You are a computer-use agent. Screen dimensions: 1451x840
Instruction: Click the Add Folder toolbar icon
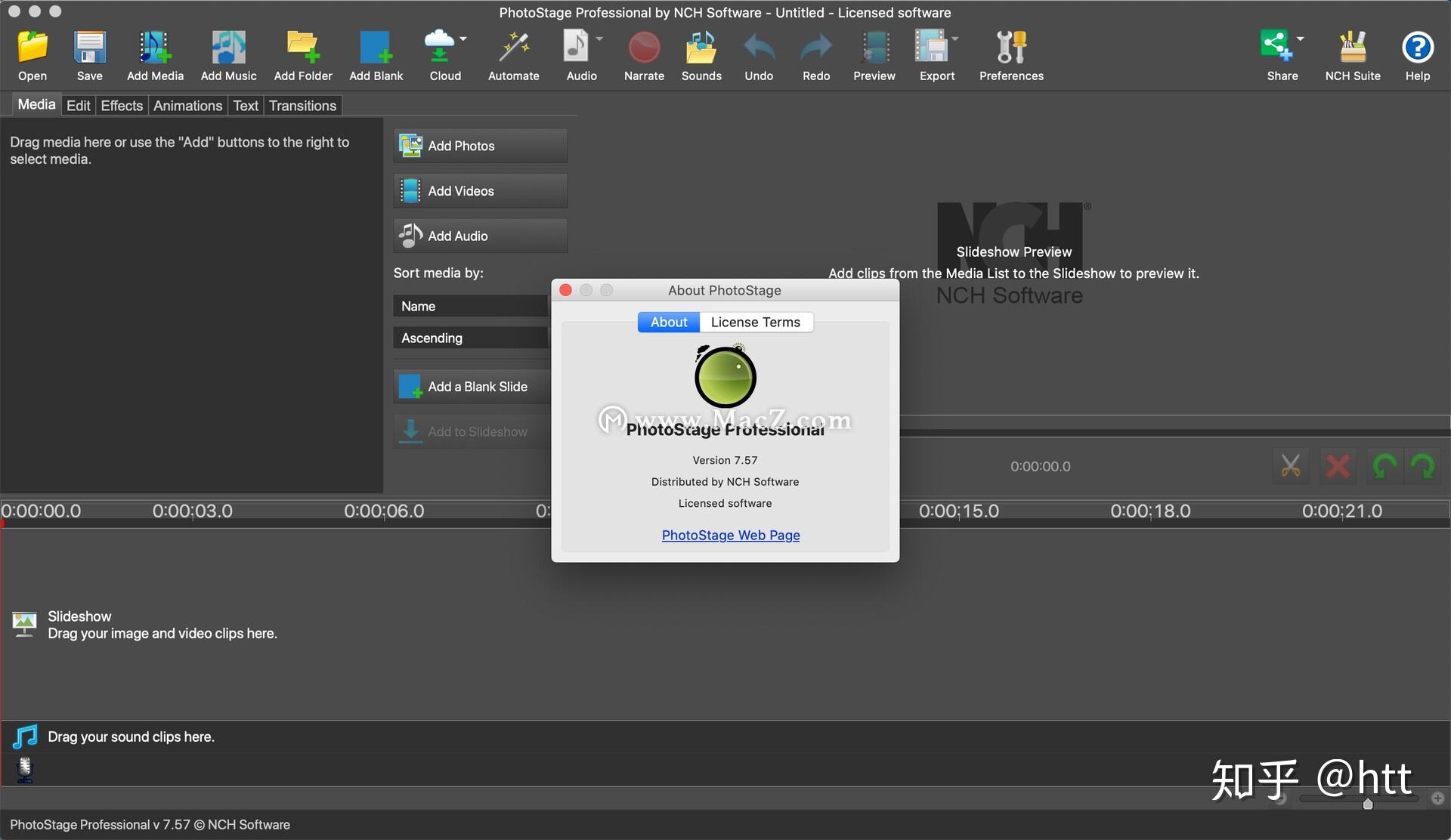click(303, 48)
